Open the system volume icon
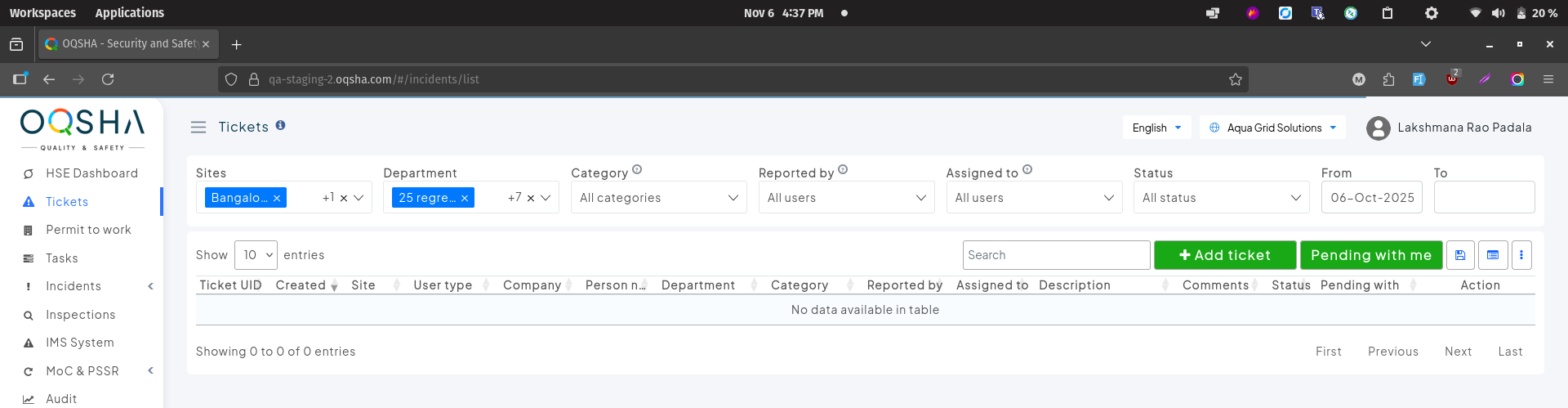 coord(1498,13)
